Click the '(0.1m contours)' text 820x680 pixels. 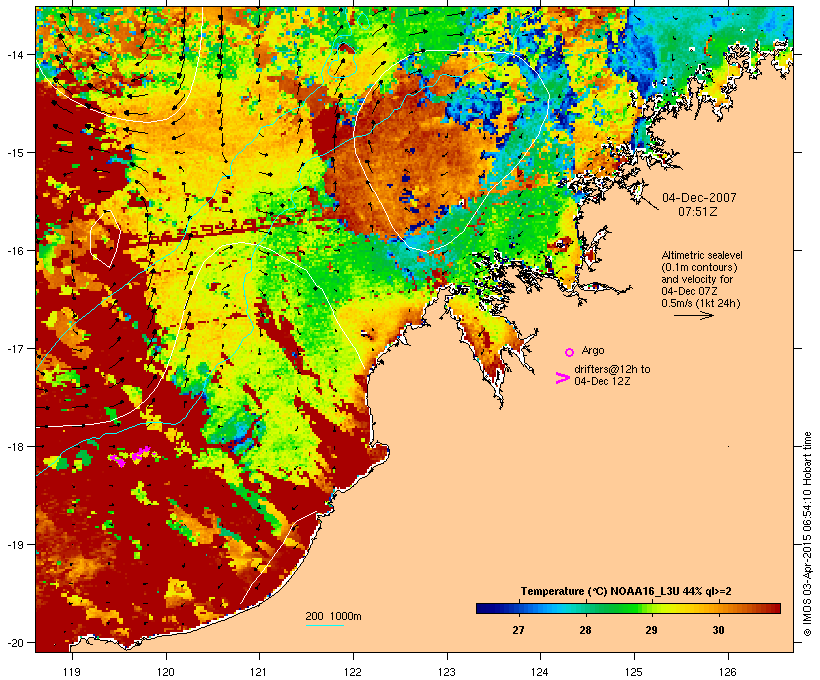pos(699,267)
